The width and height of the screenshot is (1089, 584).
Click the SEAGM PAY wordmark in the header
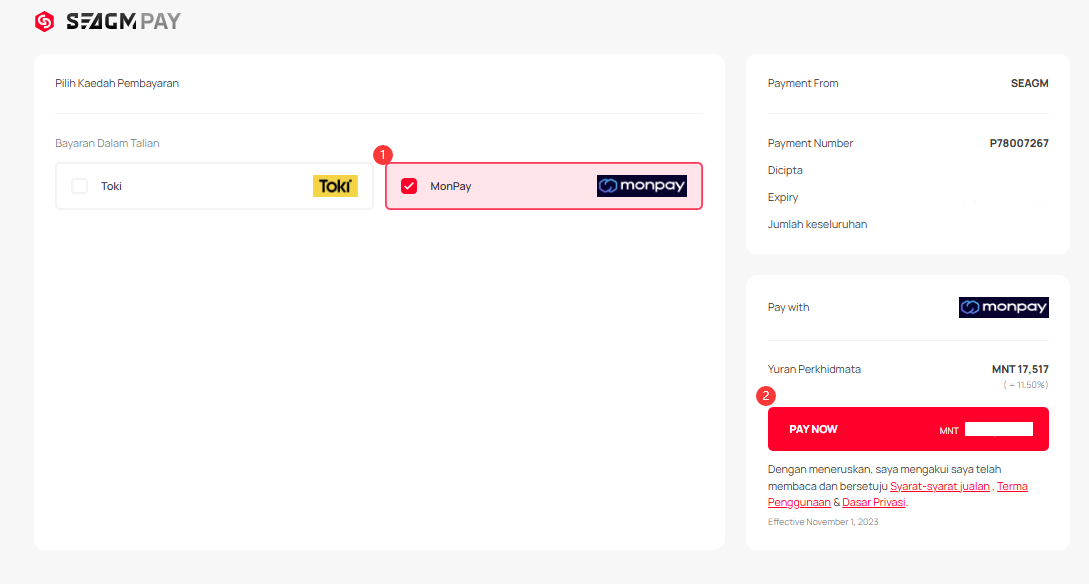pyautogui.click(x=123, y=21)
